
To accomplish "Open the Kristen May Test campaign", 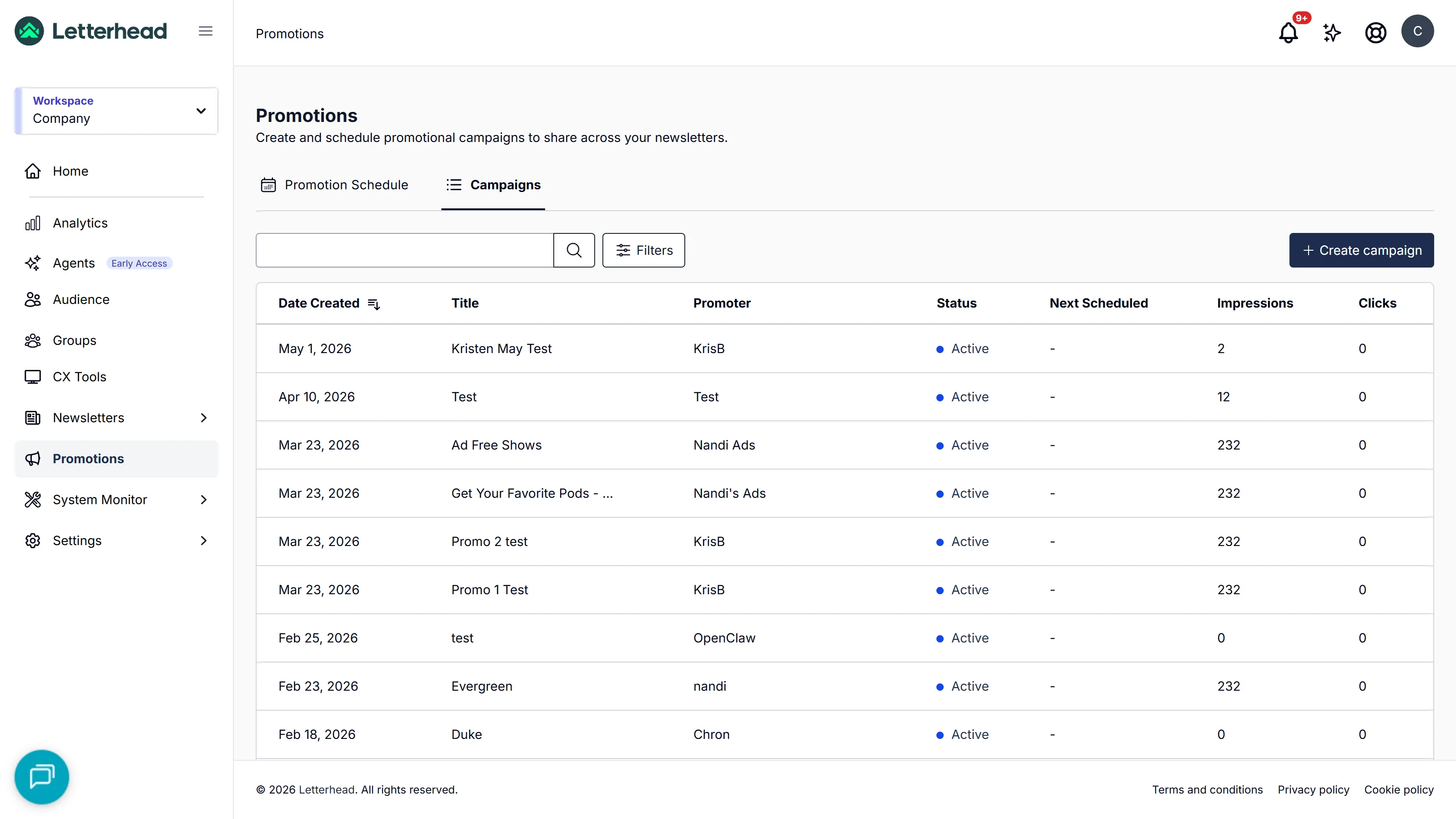I will tap(501, 348).
